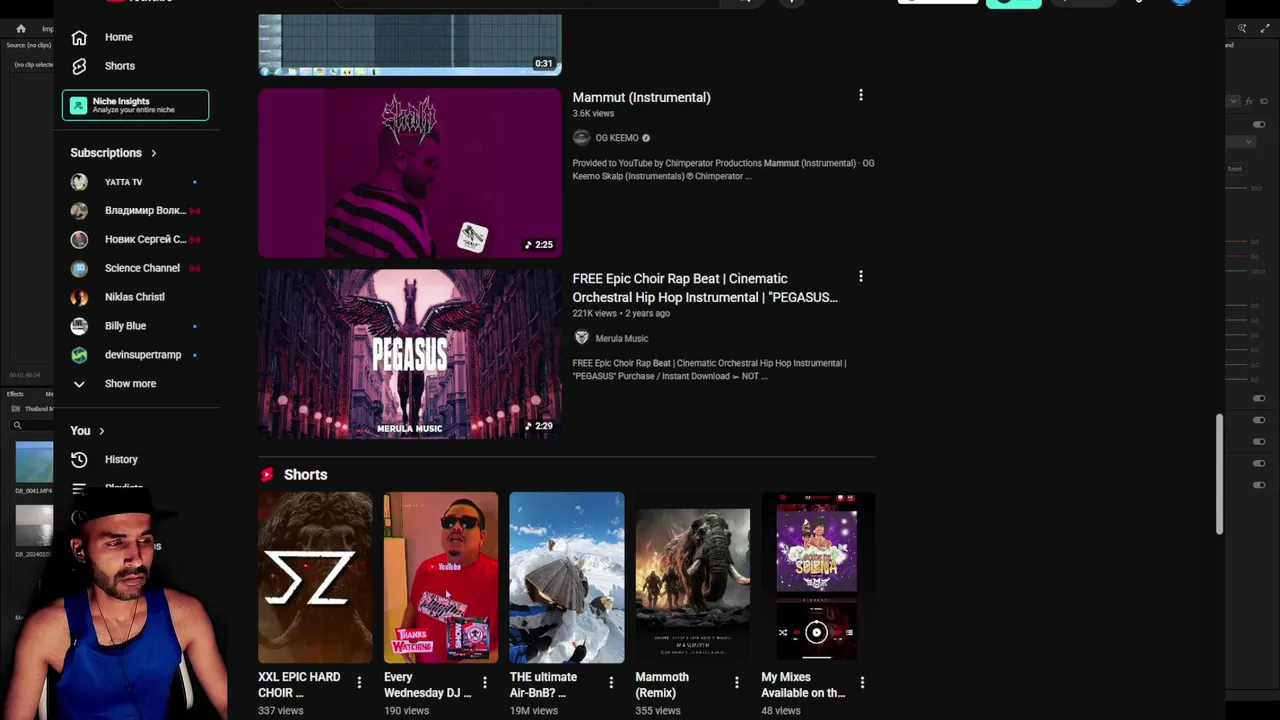1280x720 pixels.
Task: Open the XXL EPIC HARD CHOIR short thumbnail
Action: 315,577
